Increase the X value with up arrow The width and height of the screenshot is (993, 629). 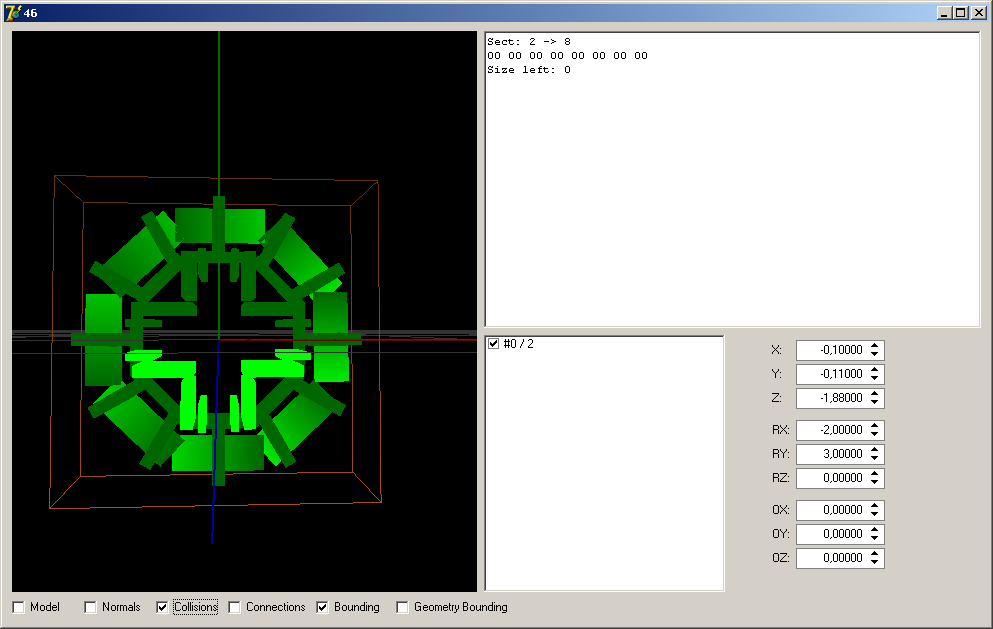tap(875, 346)
